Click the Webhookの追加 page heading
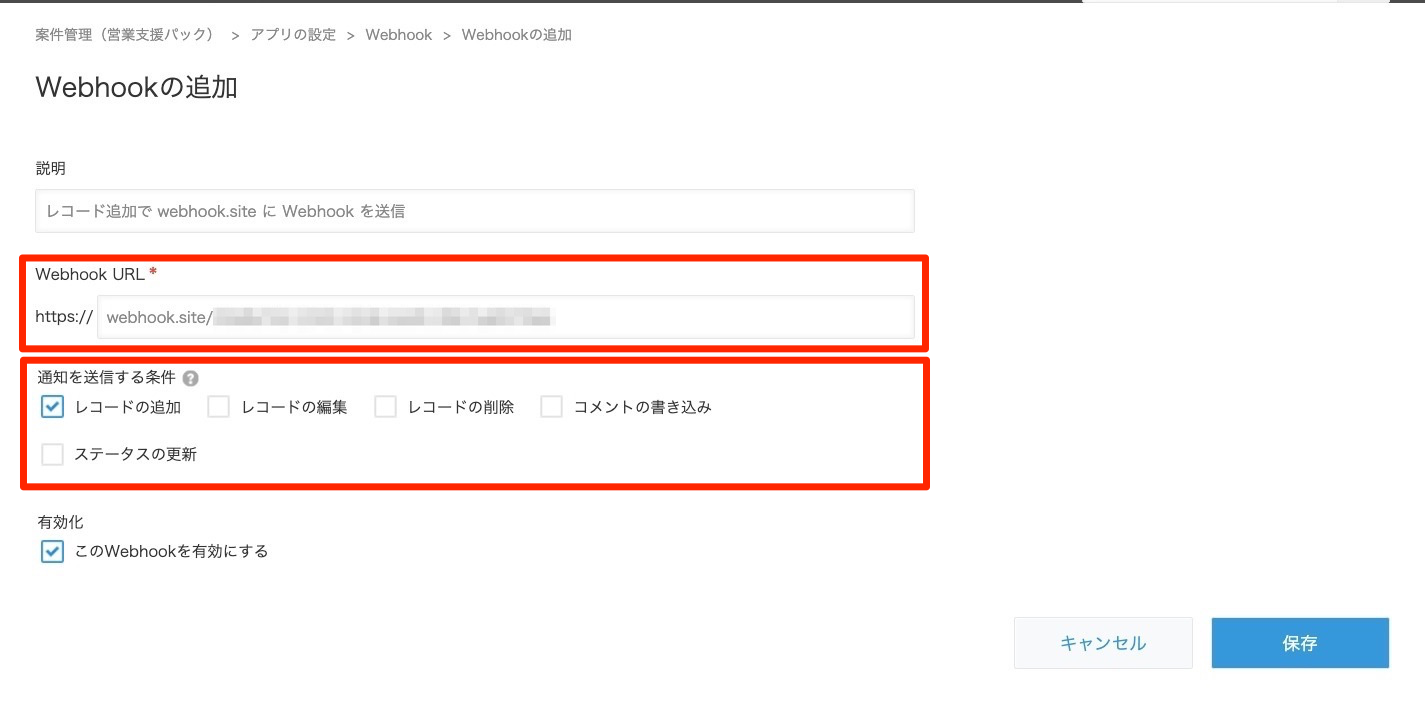This screenshot has height=705, width=1425. (x=136, y=88)
